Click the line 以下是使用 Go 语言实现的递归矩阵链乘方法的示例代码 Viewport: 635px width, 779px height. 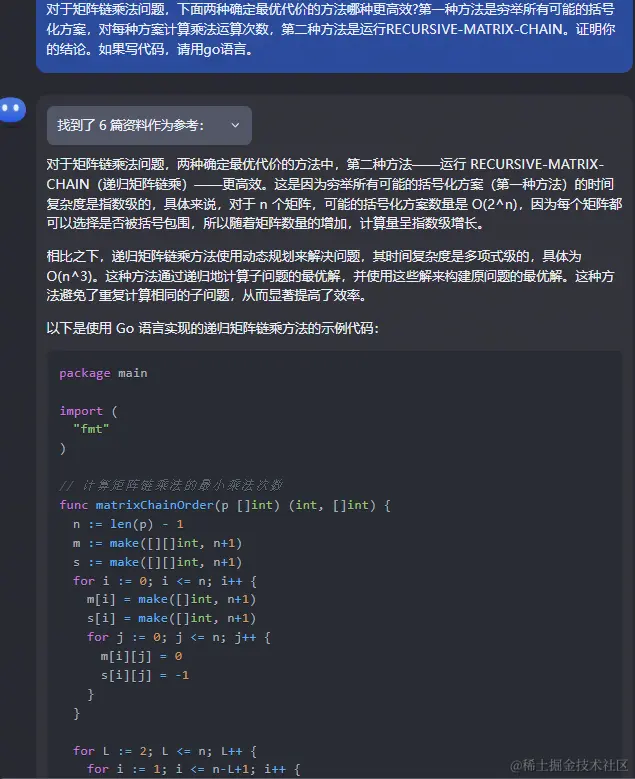213,328
